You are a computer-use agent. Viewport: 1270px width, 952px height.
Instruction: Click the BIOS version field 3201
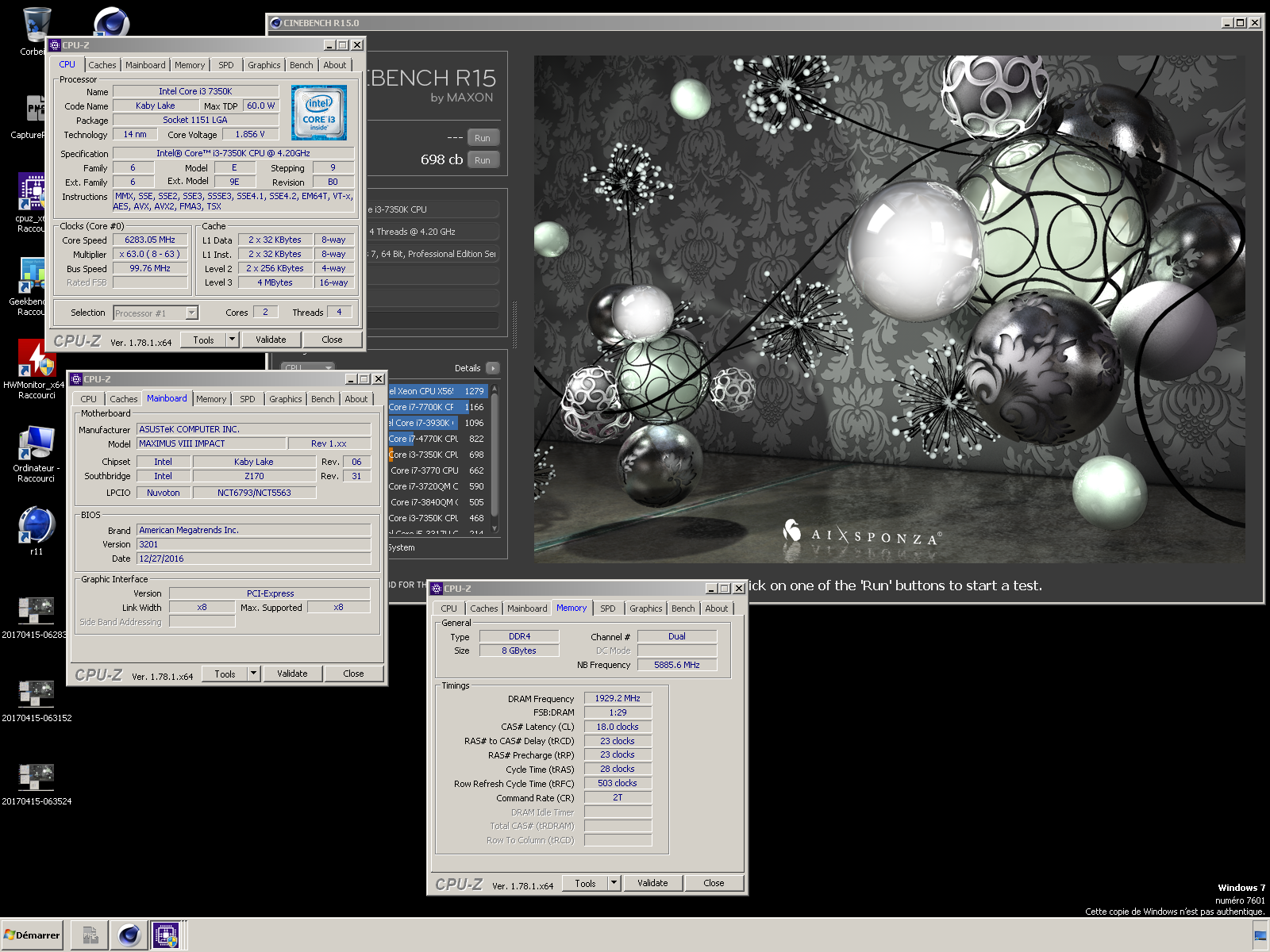(x=253, y=544)
